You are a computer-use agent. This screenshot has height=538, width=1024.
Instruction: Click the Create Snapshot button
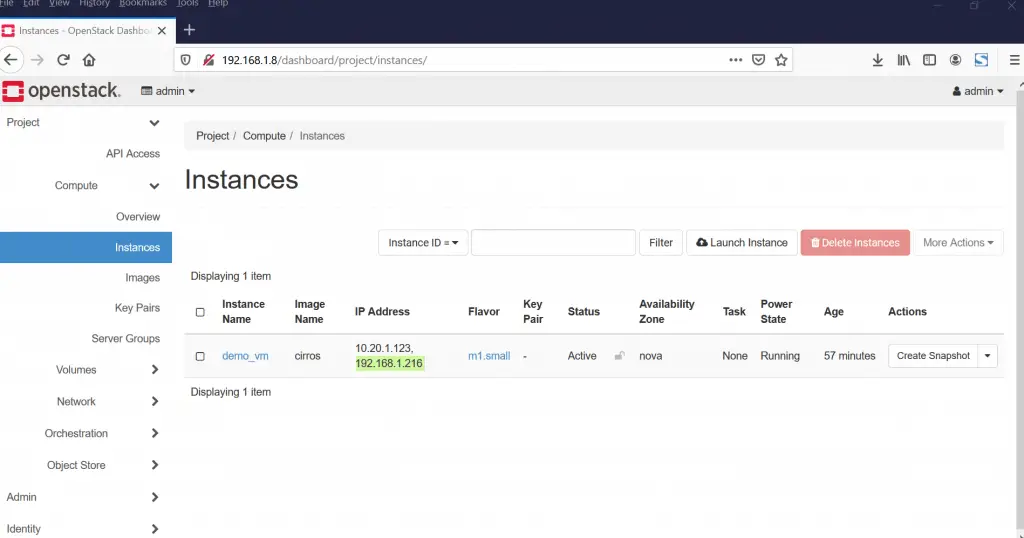point(933,356)
